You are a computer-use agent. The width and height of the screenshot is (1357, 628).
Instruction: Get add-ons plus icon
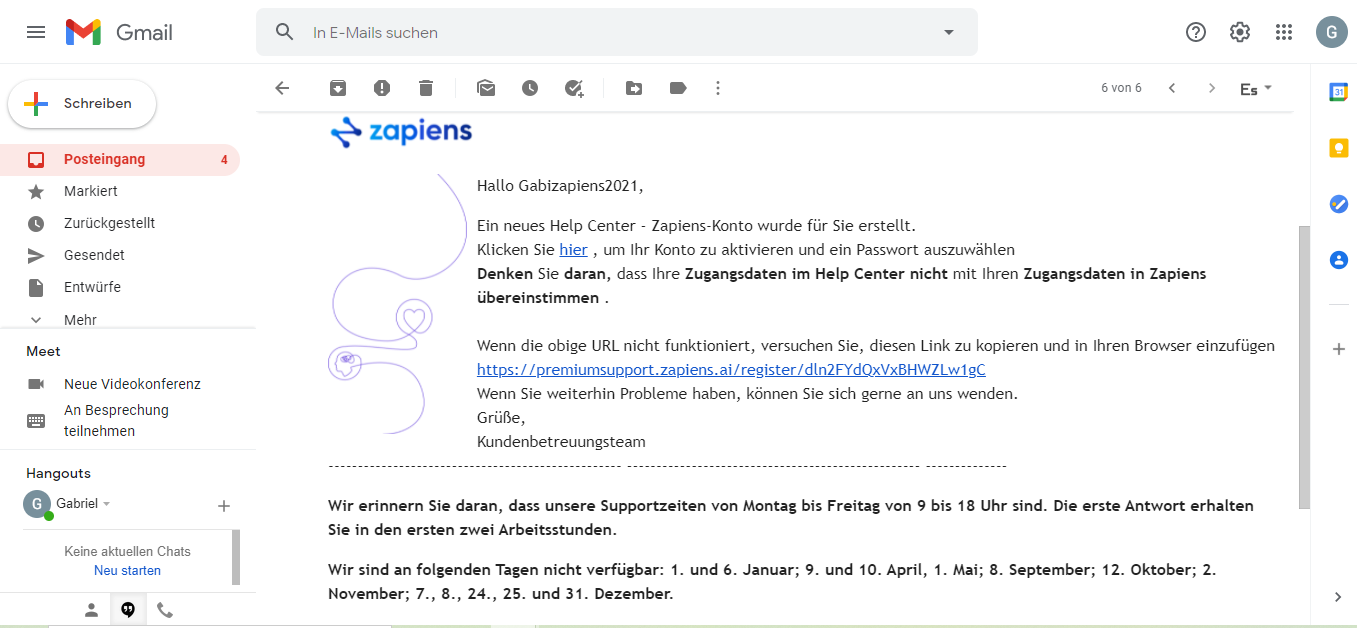(1338, 349)
